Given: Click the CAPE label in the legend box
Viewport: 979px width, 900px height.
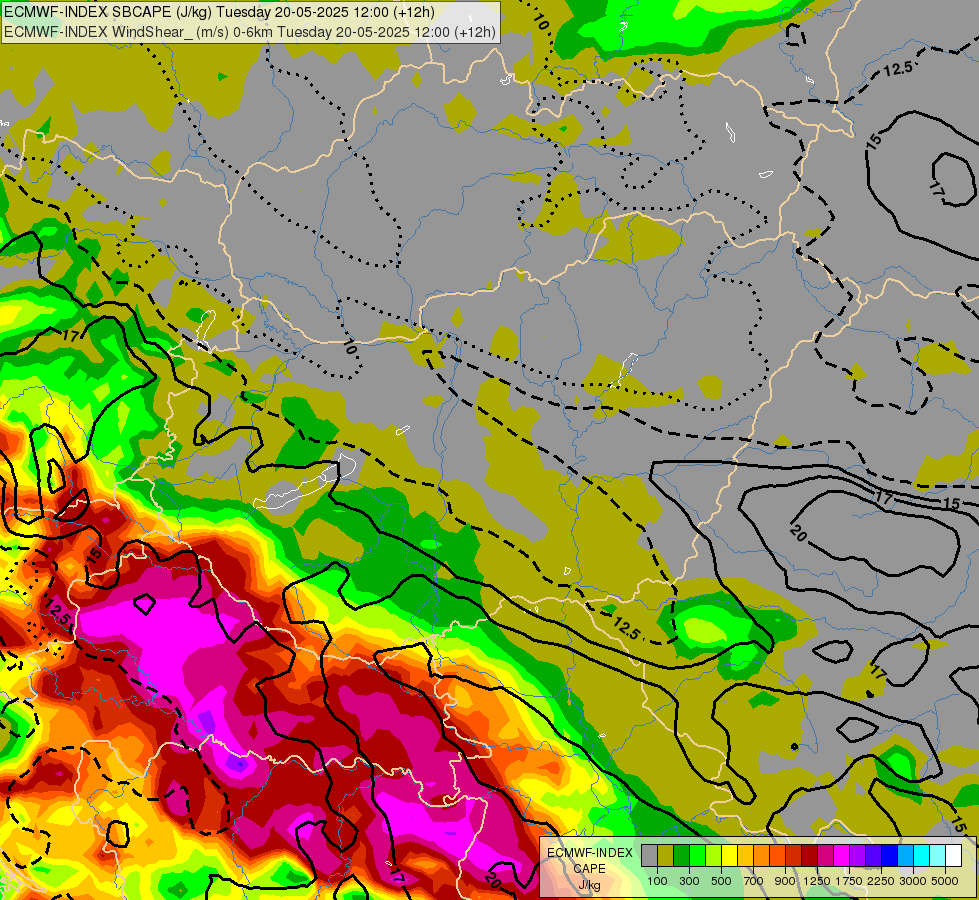Looking at the screenshot, I should (589, 869).
